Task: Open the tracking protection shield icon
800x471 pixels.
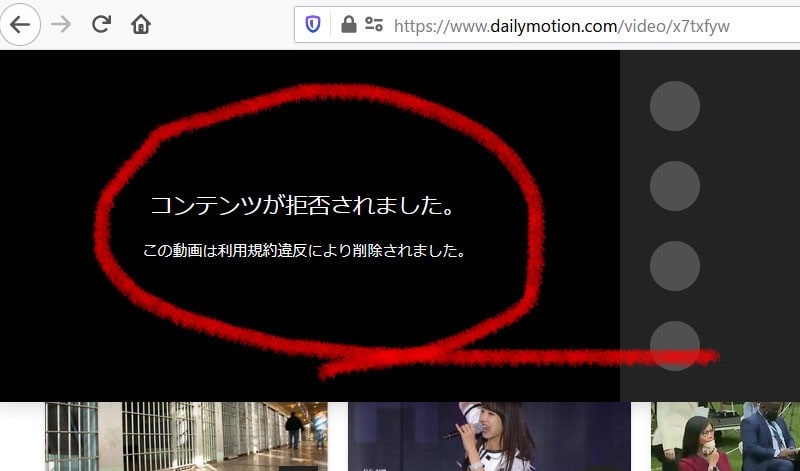Action: click(x=313, y=24)
